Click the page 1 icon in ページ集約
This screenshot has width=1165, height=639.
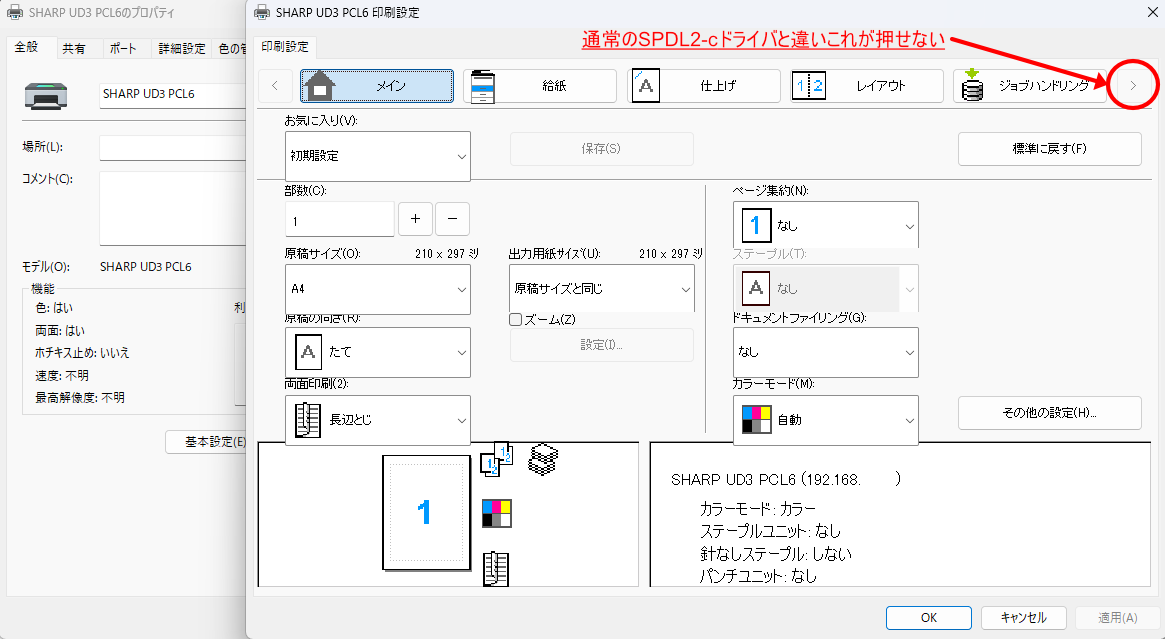pyautogui.click(x=756, y=225)
